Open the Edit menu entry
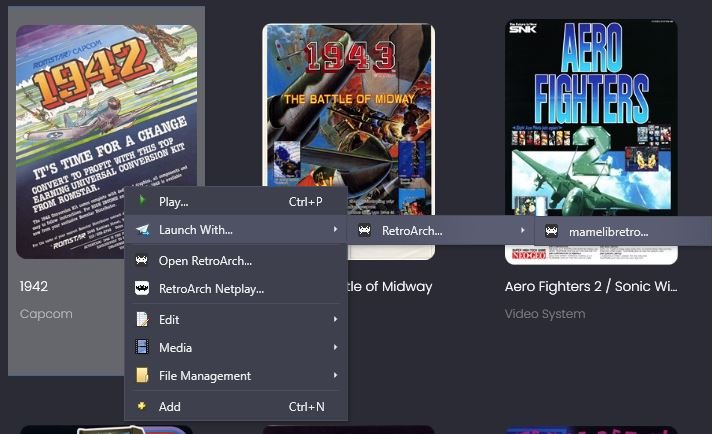This screenshot has height=434, width=712. tap(236, 320)
